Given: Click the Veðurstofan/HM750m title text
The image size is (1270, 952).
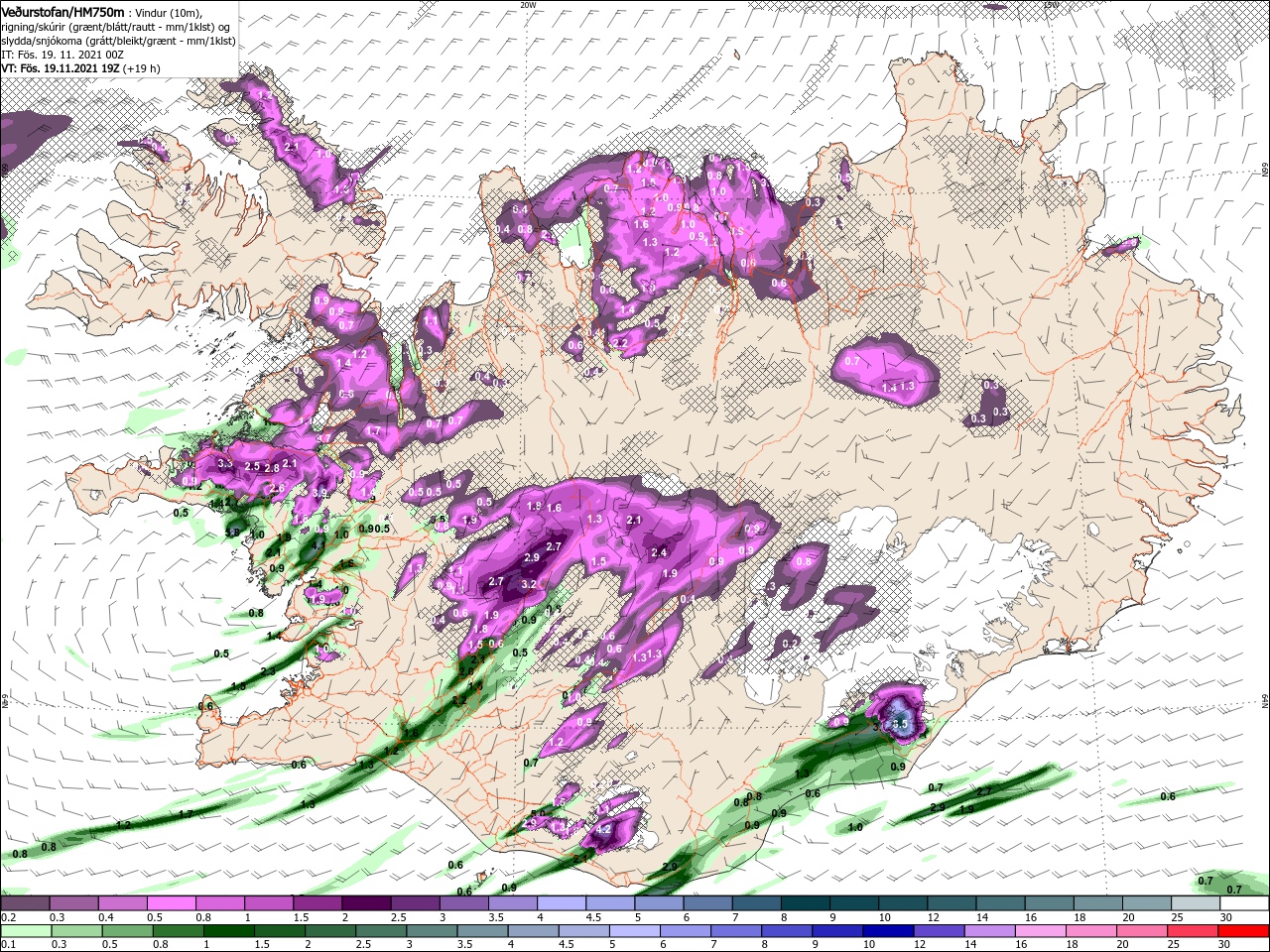Looking at the screenshot, I should [63, 11].
